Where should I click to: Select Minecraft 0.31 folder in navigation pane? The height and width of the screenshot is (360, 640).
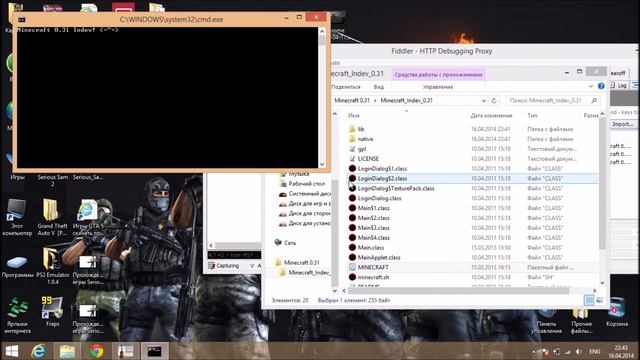pyautogui.click(x=302, y=262)
